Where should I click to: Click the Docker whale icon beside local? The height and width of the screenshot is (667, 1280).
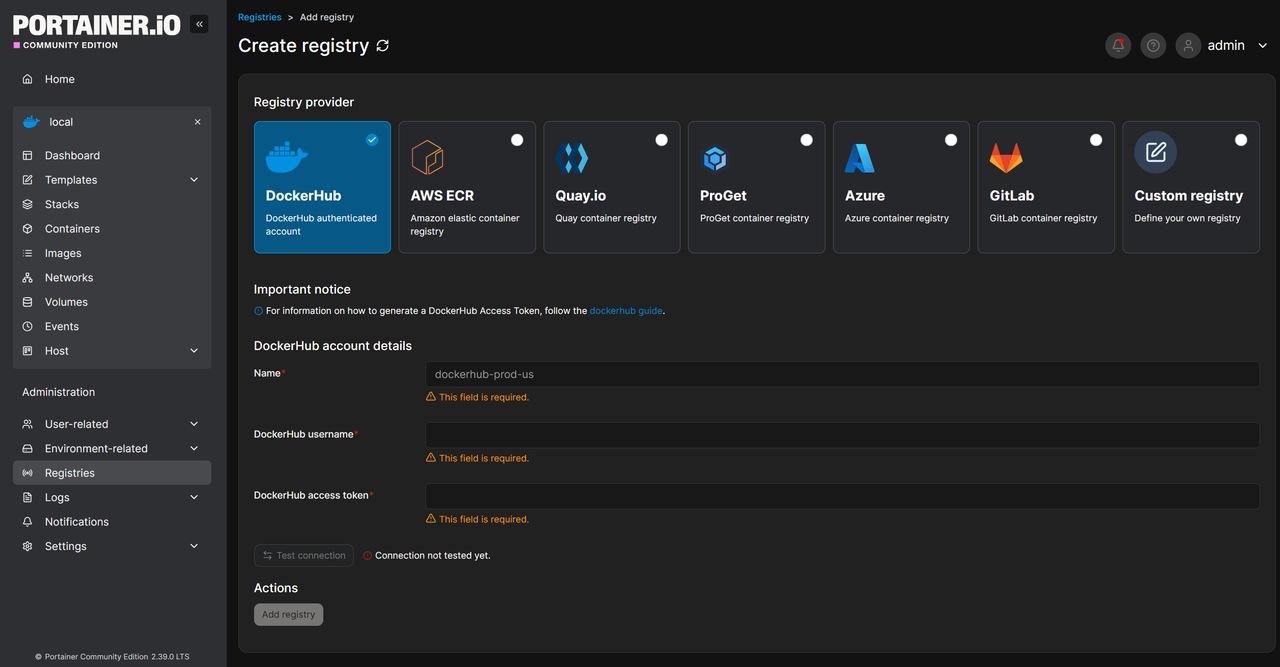click(x=31, y=122)
